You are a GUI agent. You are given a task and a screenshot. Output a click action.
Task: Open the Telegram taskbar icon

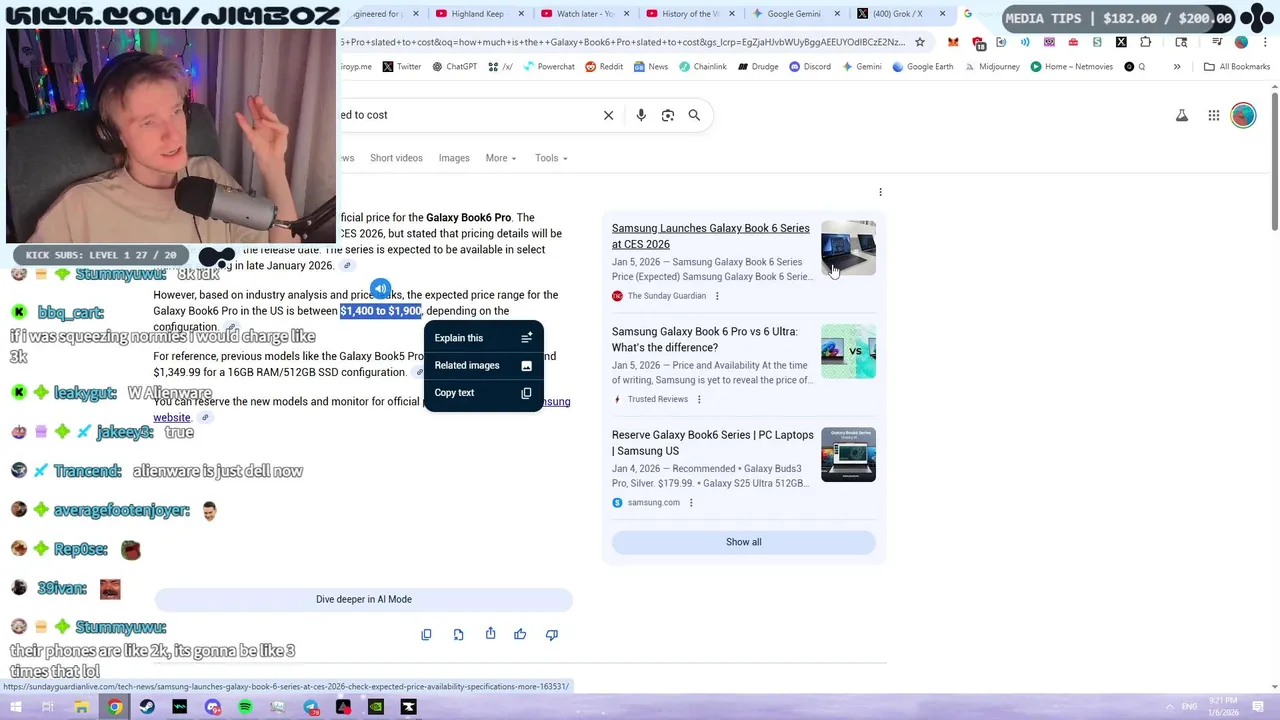tap(310, 707)
